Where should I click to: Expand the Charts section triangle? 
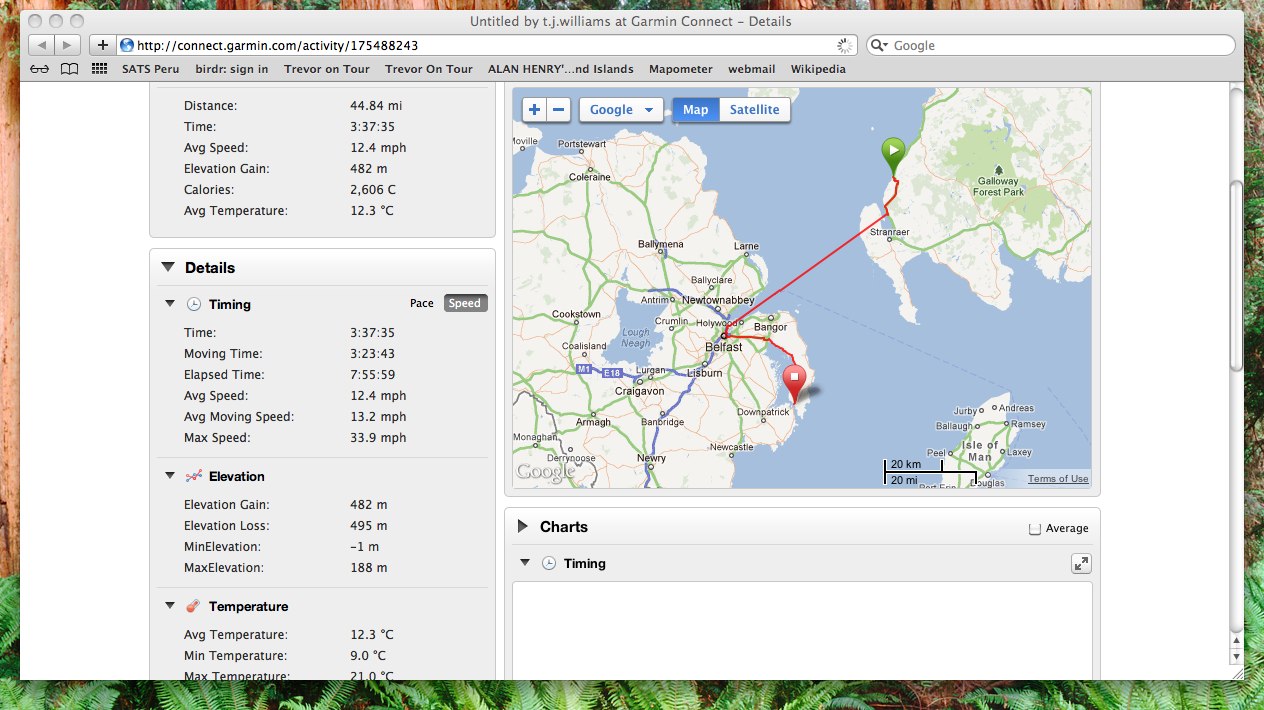pyautogui.click(x=522, y=526)
